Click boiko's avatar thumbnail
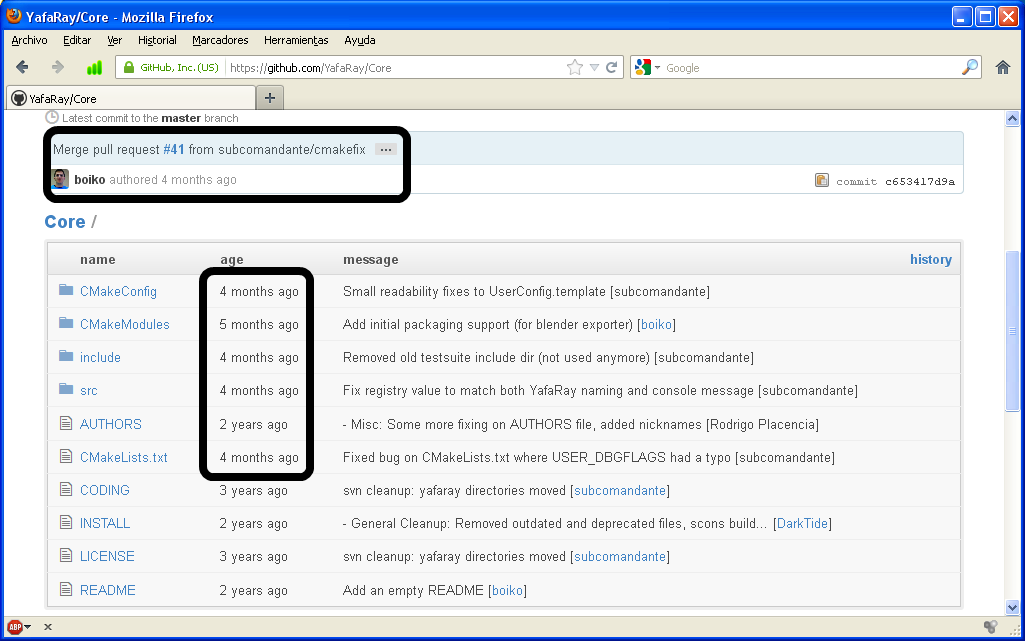 60,179
